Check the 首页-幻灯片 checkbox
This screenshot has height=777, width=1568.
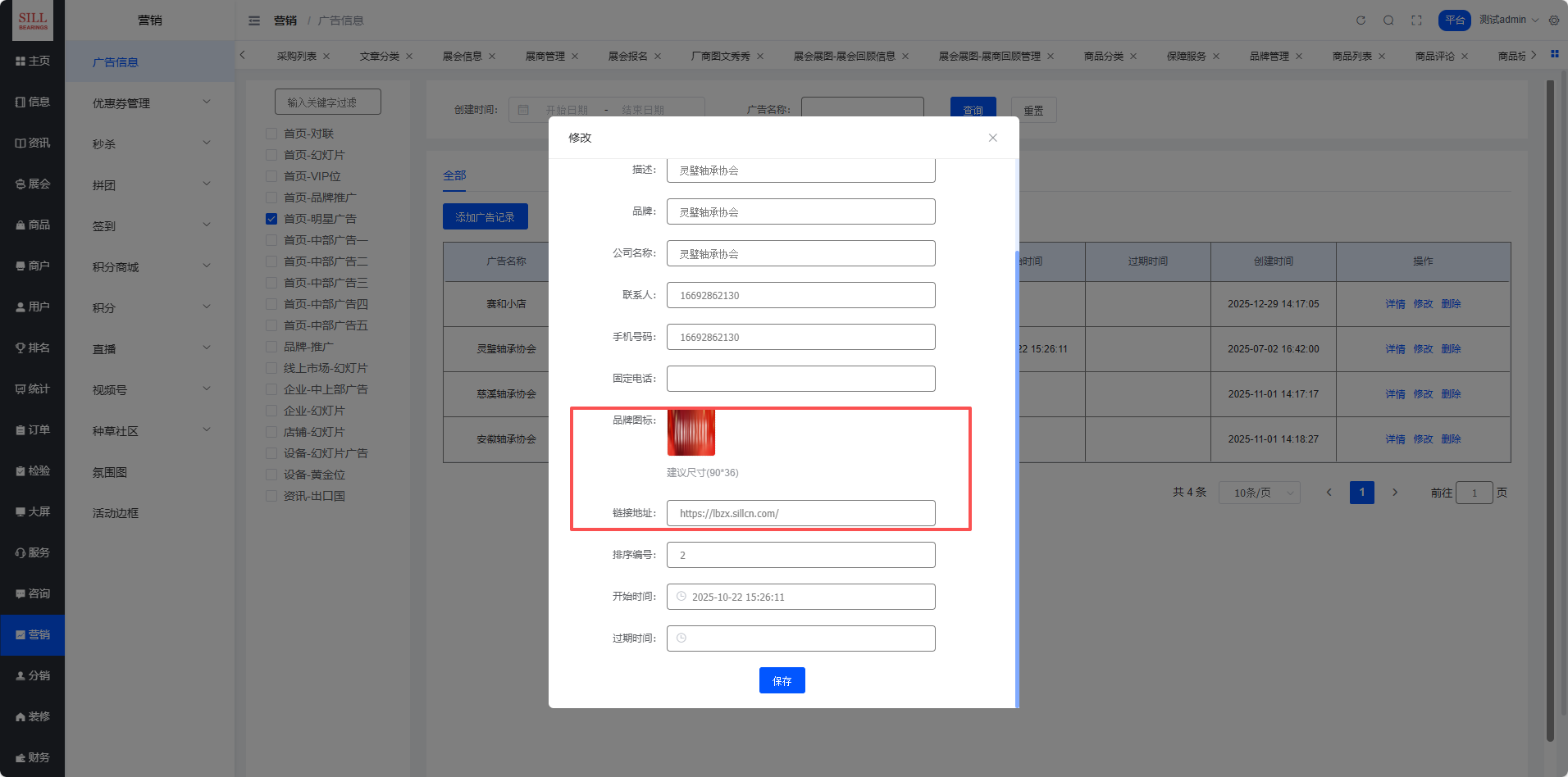(271, 155)
